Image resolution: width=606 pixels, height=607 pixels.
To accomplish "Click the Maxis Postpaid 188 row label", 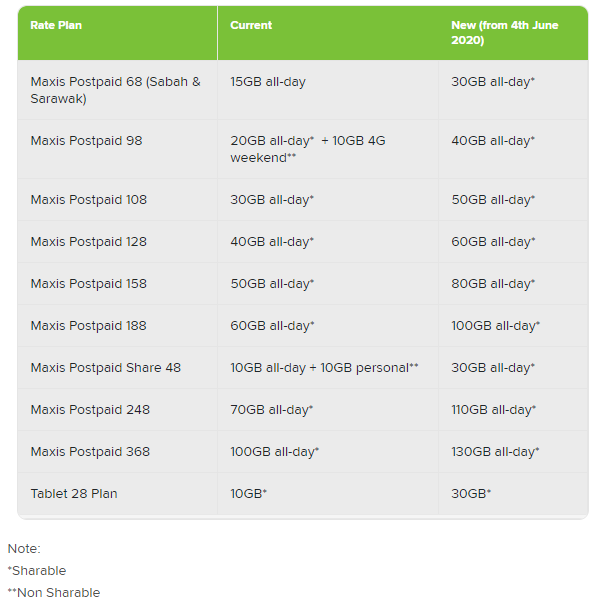I will tap(89, 326).
